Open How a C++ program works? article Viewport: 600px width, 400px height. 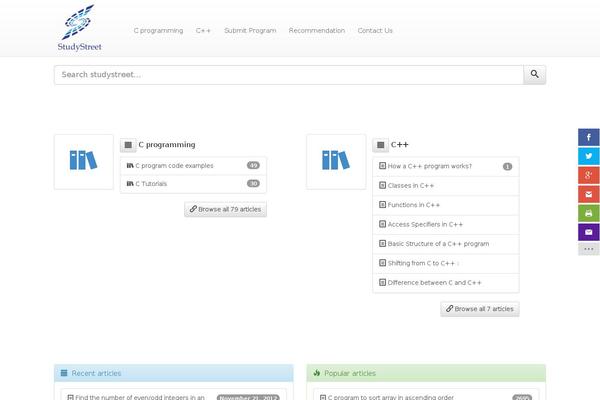(x=429, y=166)
